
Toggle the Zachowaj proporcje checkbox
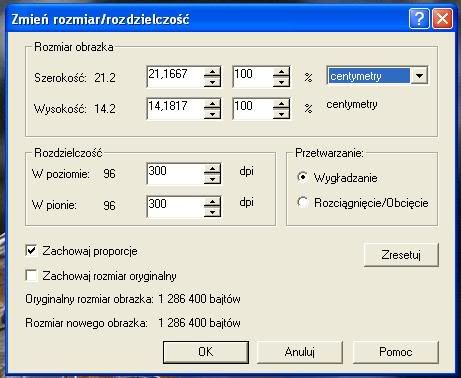click(x=31, y=251)
